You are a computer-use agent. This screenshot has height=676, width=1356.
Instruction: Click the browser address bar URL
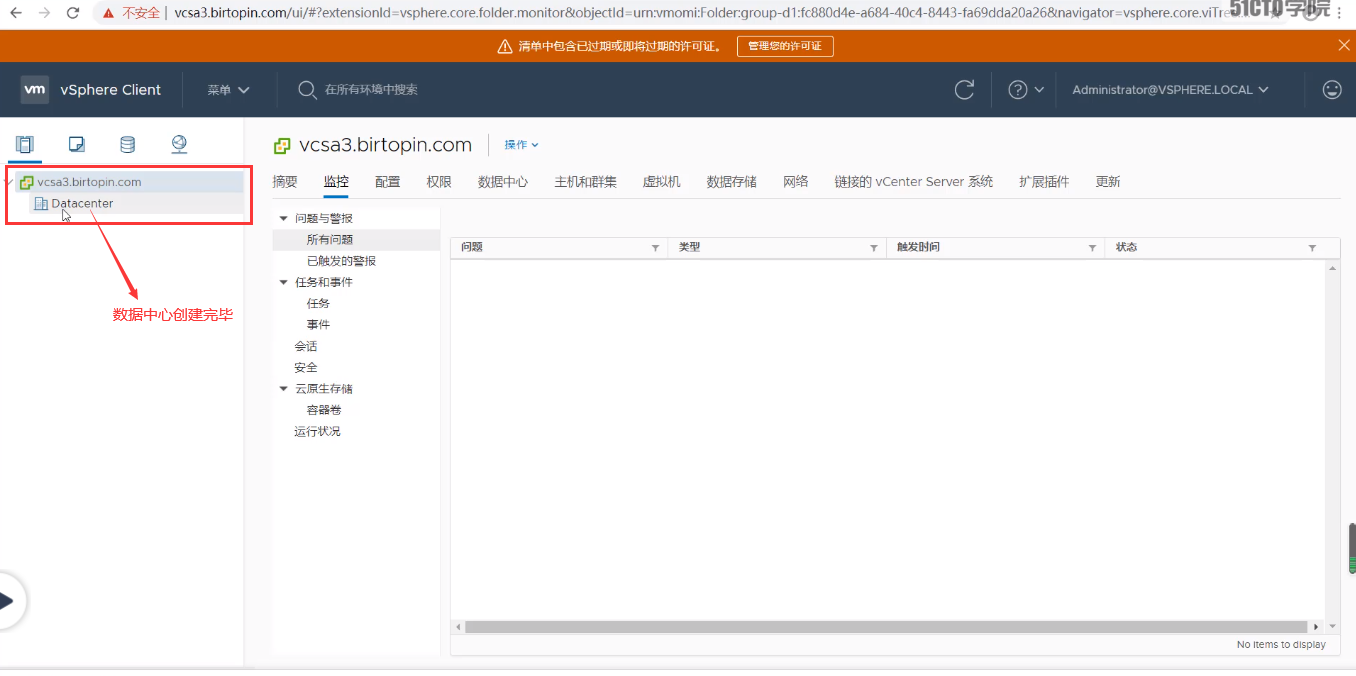pyautogui.click(x=700, y=13)
